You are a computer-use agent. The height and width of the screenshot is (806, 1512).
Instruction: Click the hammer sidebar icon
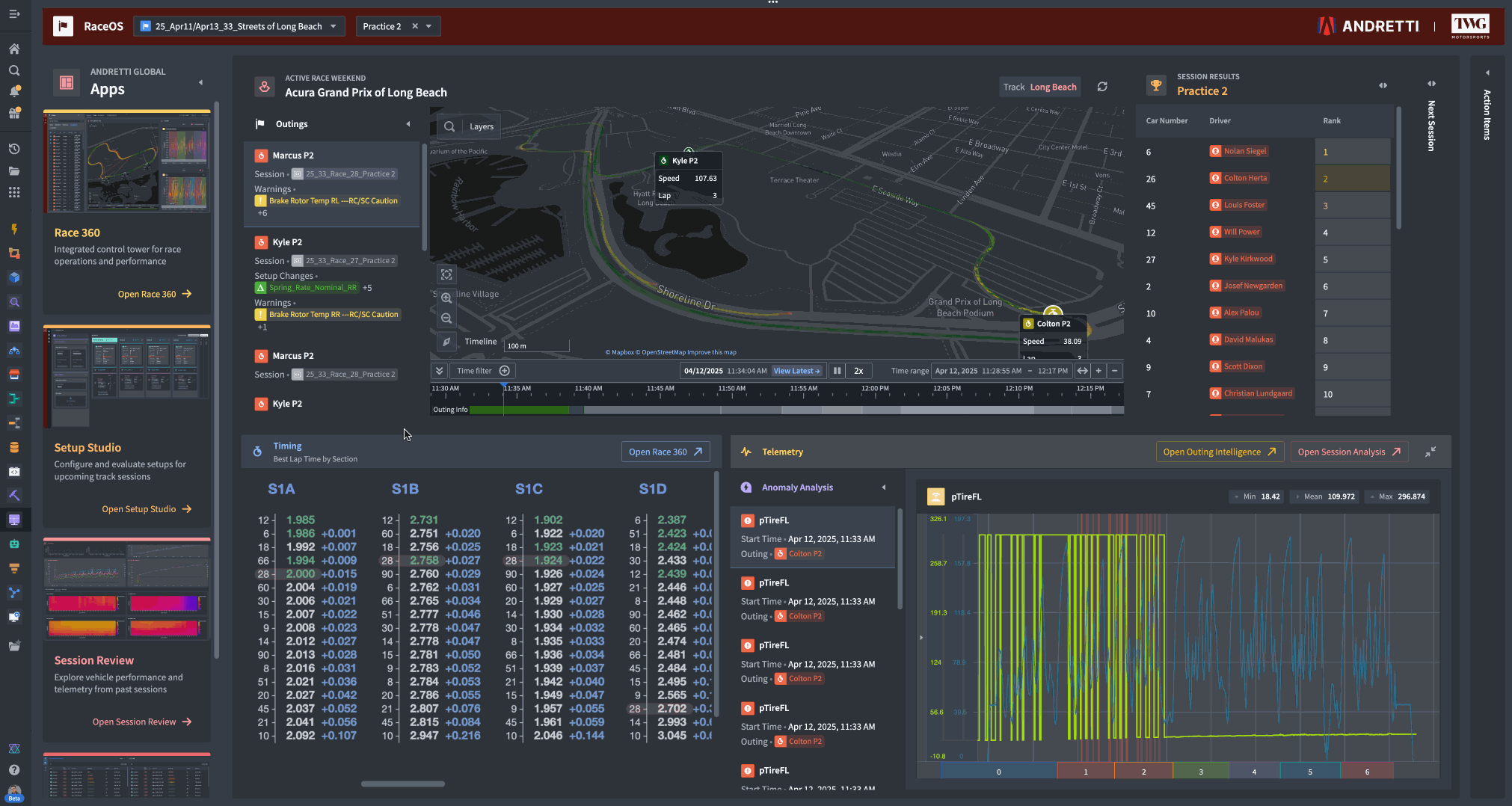tap(14, 495)
